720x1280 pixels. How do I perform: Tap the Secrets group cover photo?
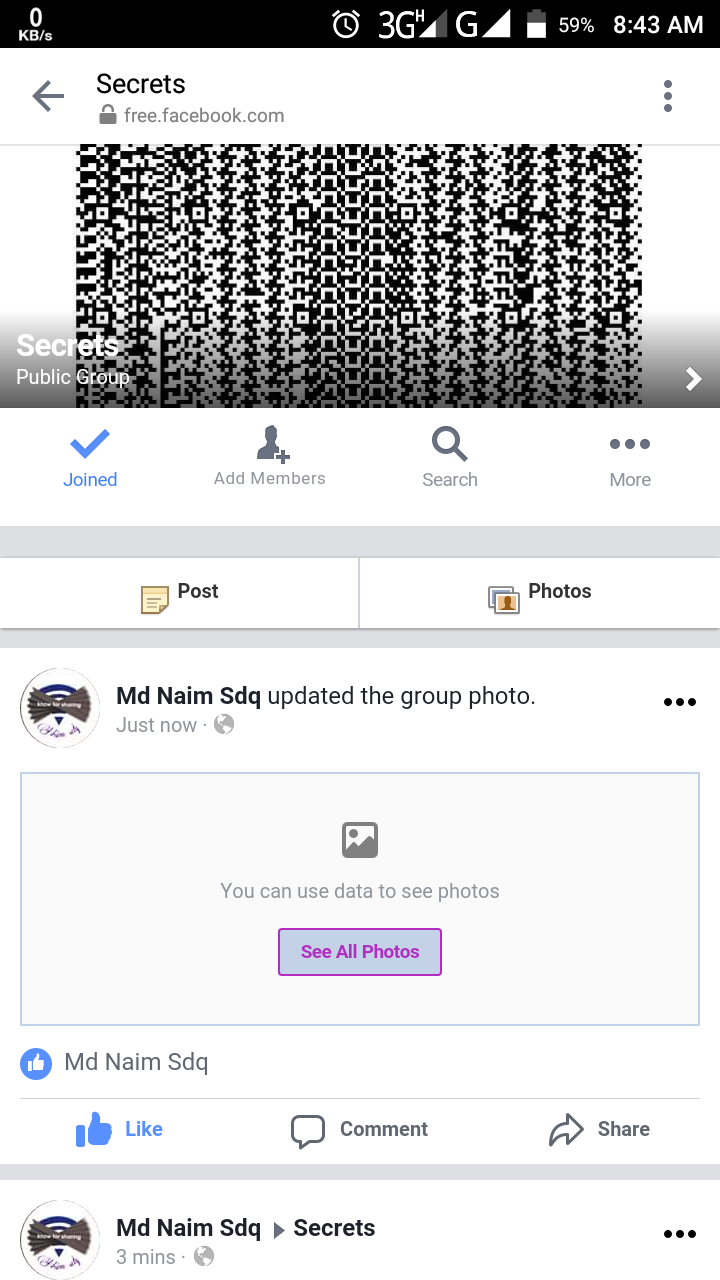click(x=360, y=276)
